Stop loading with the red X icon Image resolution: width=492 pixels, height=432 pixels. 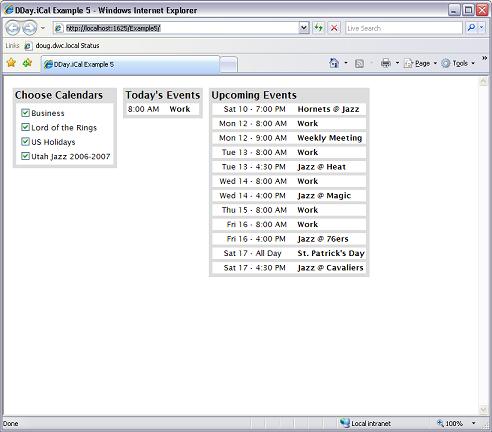pyautogui.click(x=334, y=28)
